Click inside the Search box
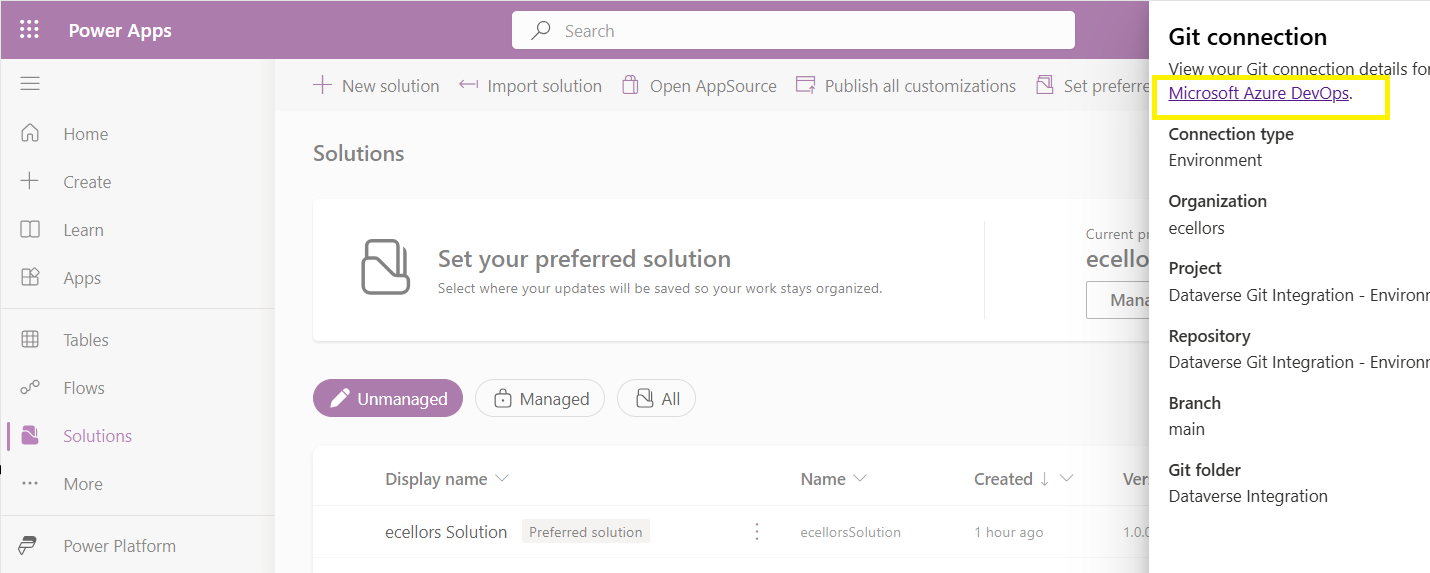The image size is (1430, 573). pos(793,31)
